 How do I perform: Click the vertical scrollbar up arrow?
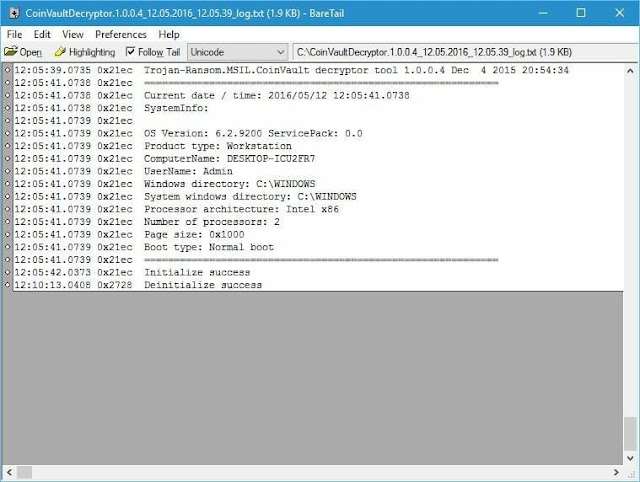pos(630,71)
